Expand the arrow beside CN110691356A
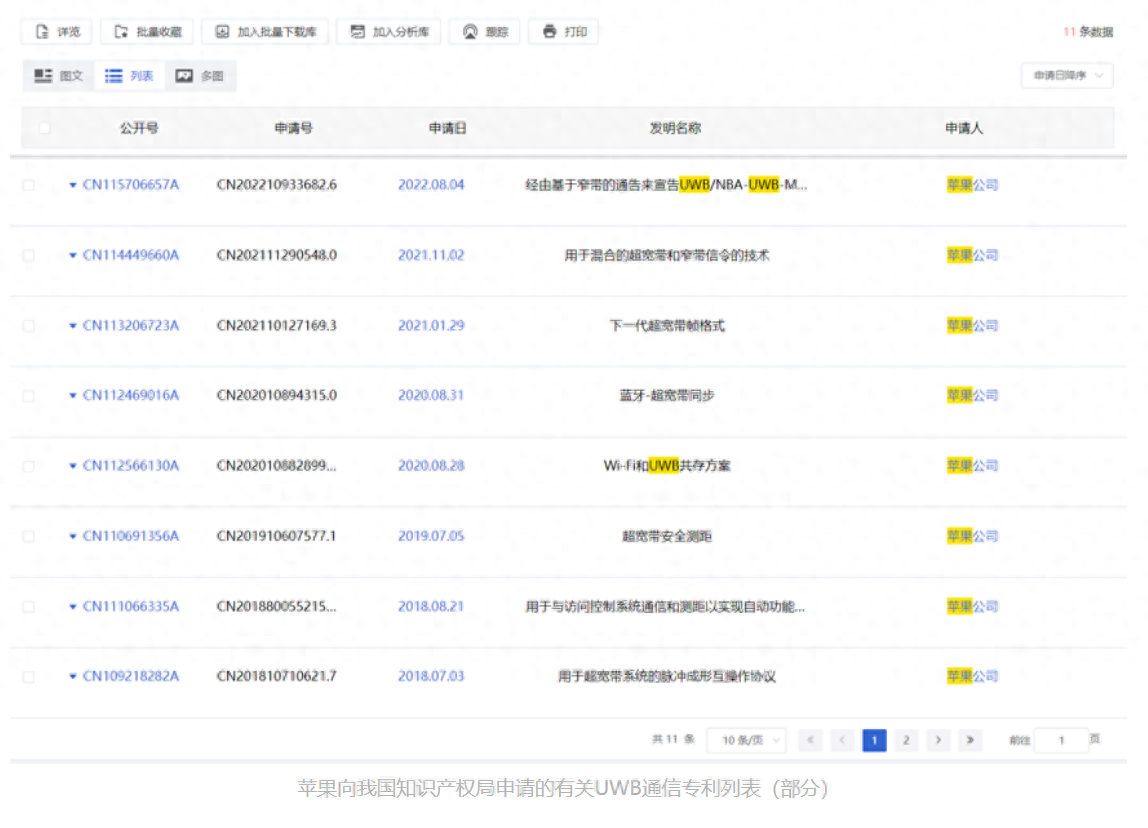 pyautogui.click(x=72, y=536)
